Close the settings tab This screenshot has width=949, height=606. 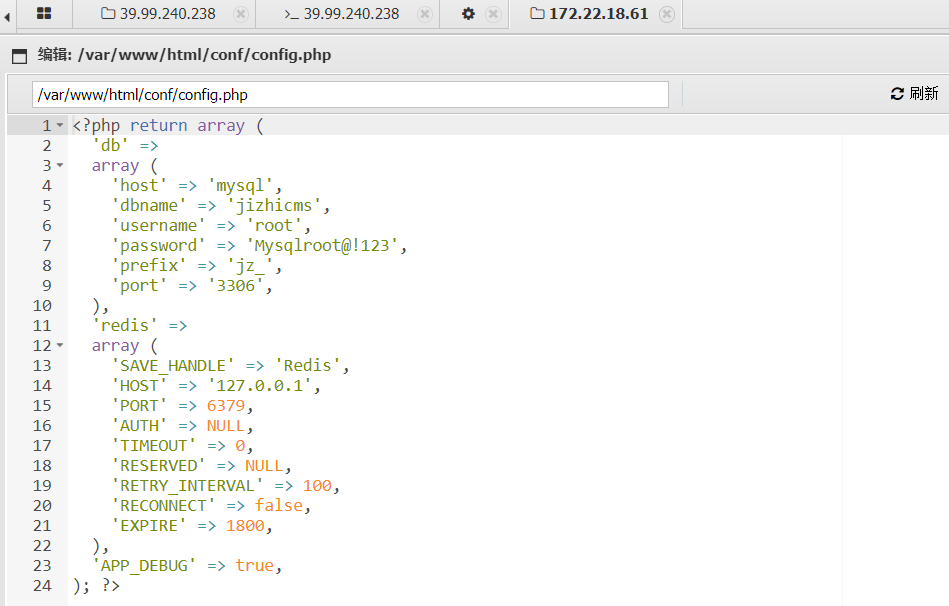tap(493, 14)
